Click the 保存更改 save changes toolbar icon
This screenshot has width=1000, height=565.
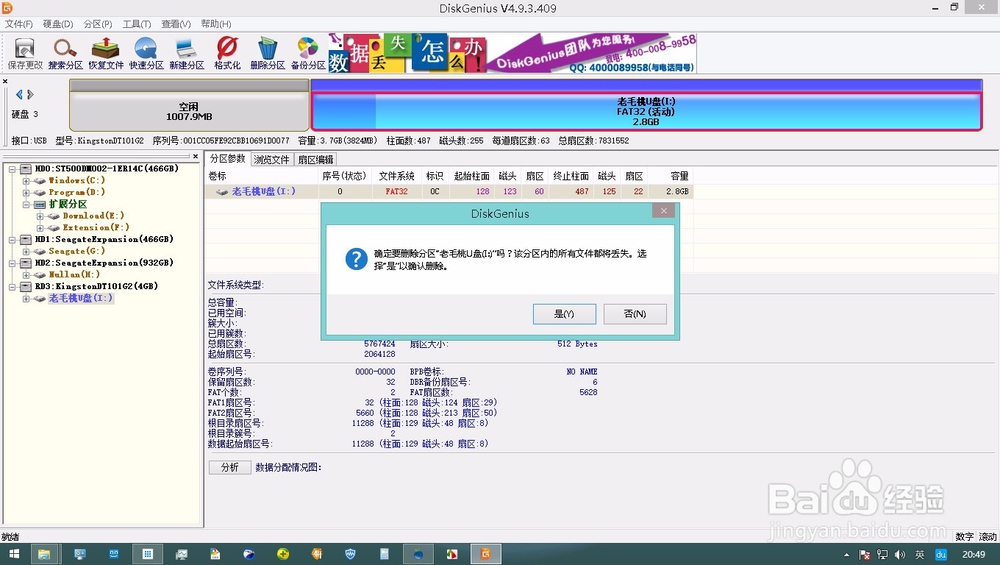coord(25,54)
